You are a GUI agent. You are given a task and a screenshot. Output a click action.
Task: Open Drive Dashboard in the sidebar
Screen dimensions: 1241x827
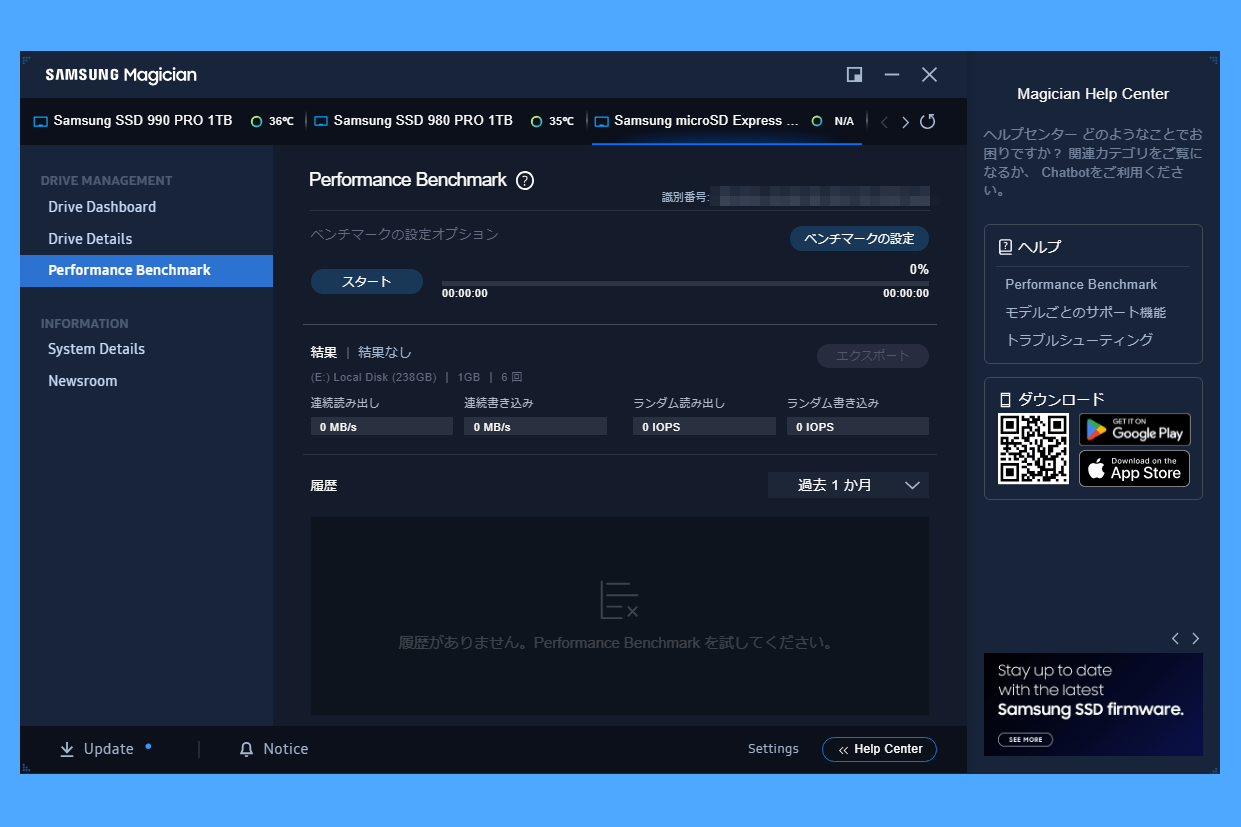click(102, 207)
